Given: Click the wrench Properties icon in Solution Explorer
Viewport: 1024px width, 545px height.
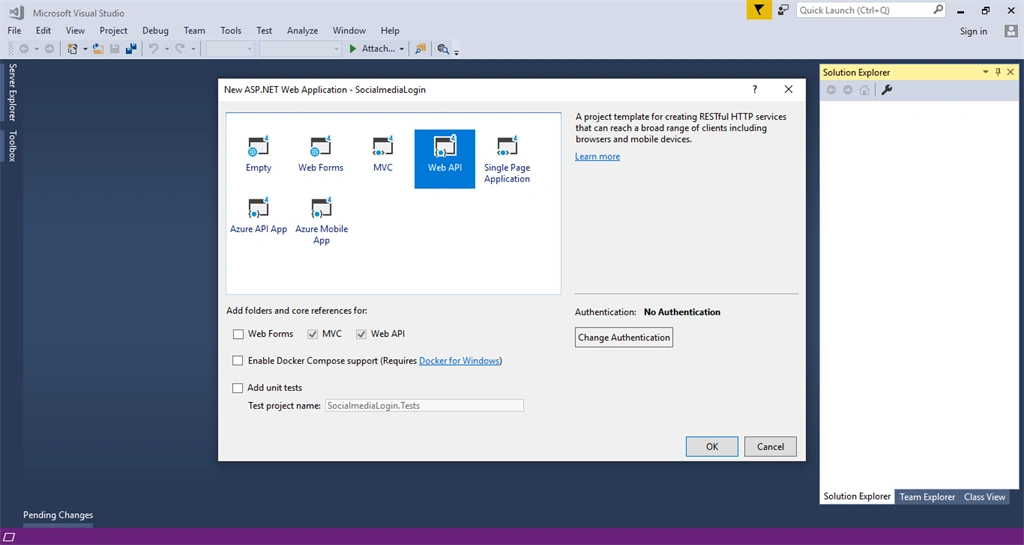Looking at the screenshot, I should pyautogui.click(x=886, y=90).
